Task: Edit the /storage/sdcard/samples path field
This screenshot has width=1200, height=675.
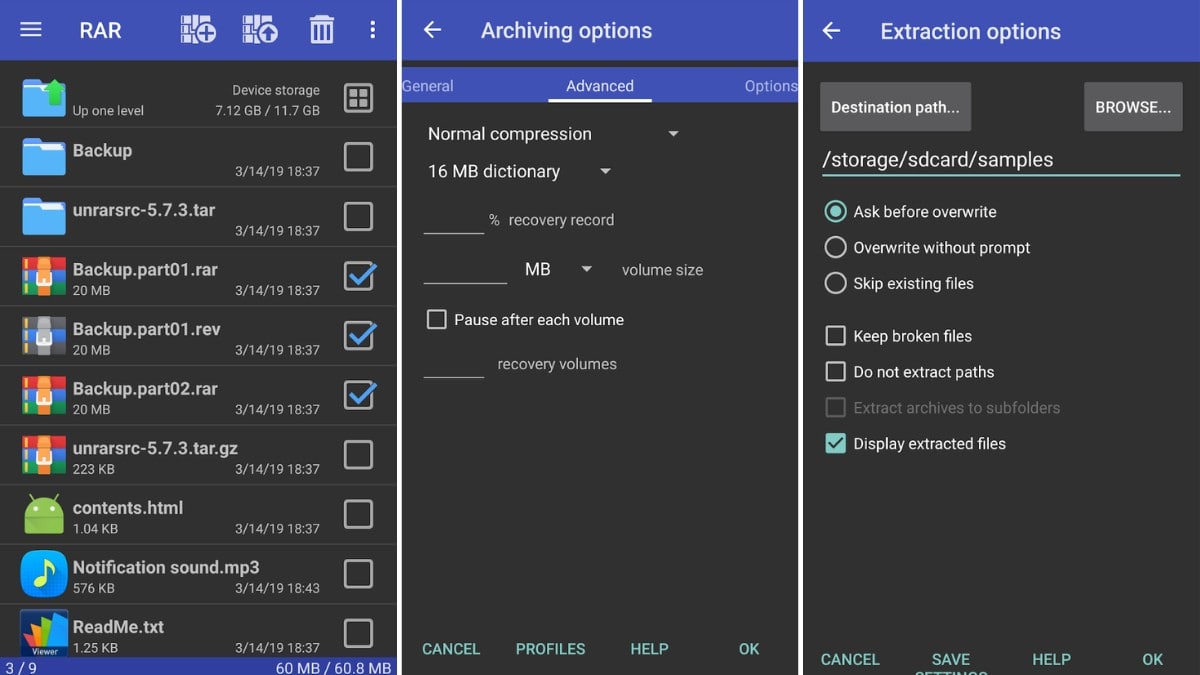Action: click(1001, 160)
